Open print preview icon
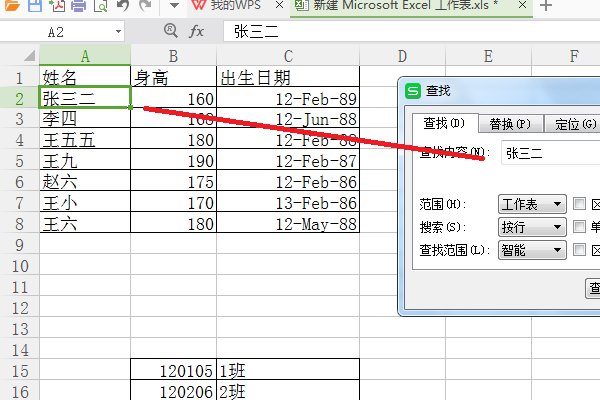The image size is (600, 400). click(100, 5)
